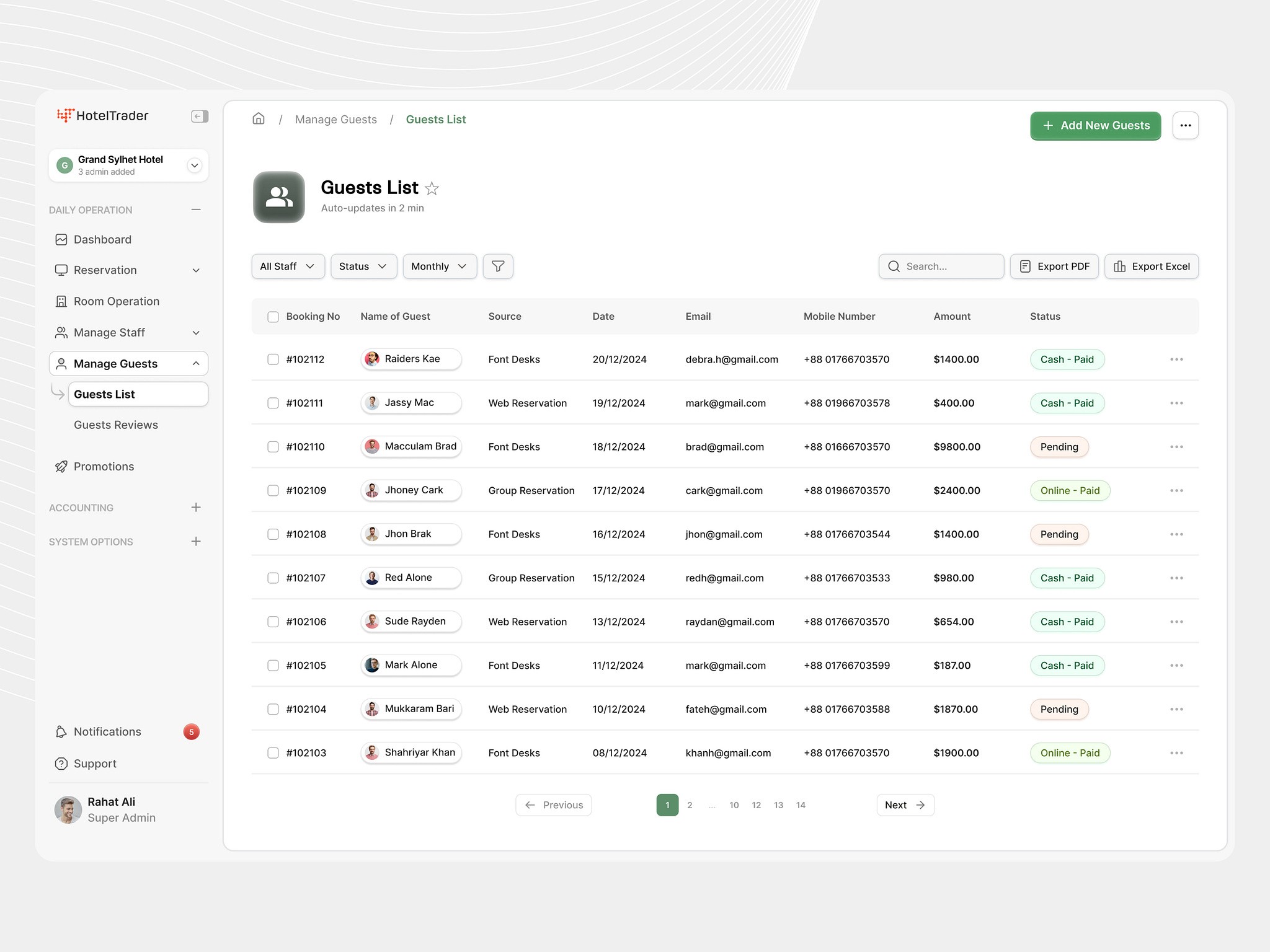This screenshot has width=1270, height=952.
Task: Tick checkbox for booking #102107
Action: coord(273,578)
